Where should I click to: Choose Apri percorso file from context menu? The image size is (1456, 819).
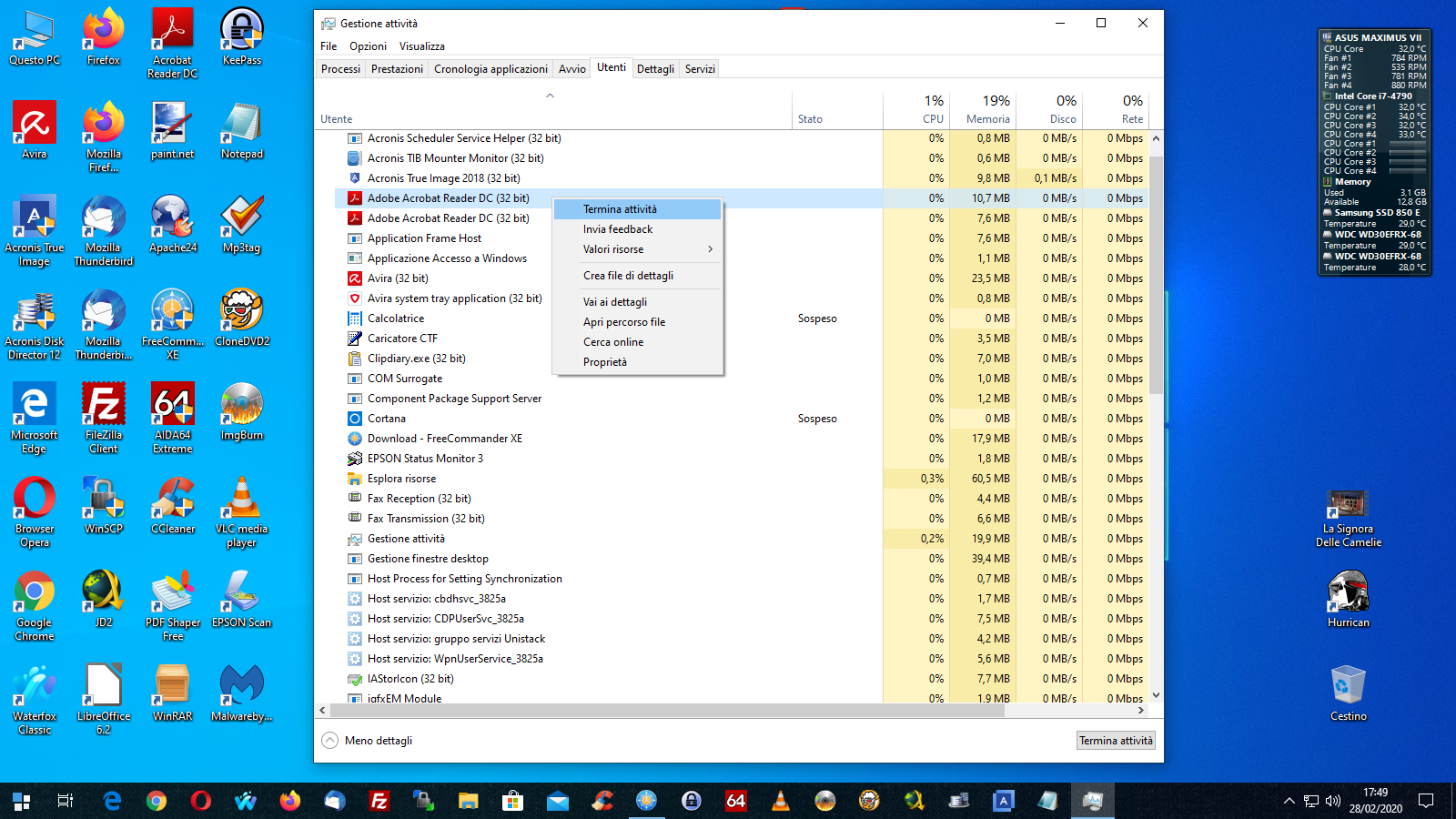624,322
